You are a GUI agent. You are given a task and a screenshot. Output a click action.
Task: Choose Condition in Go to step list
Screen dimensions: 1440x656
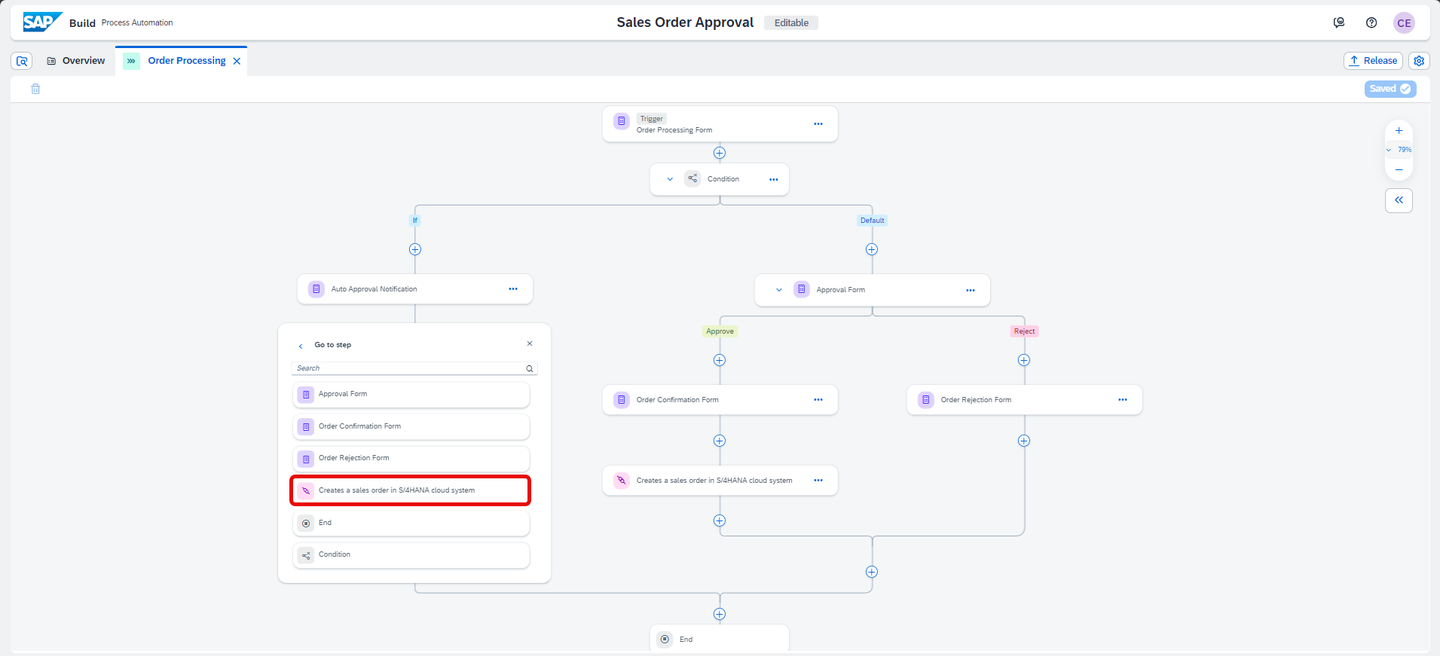(411, 554)
